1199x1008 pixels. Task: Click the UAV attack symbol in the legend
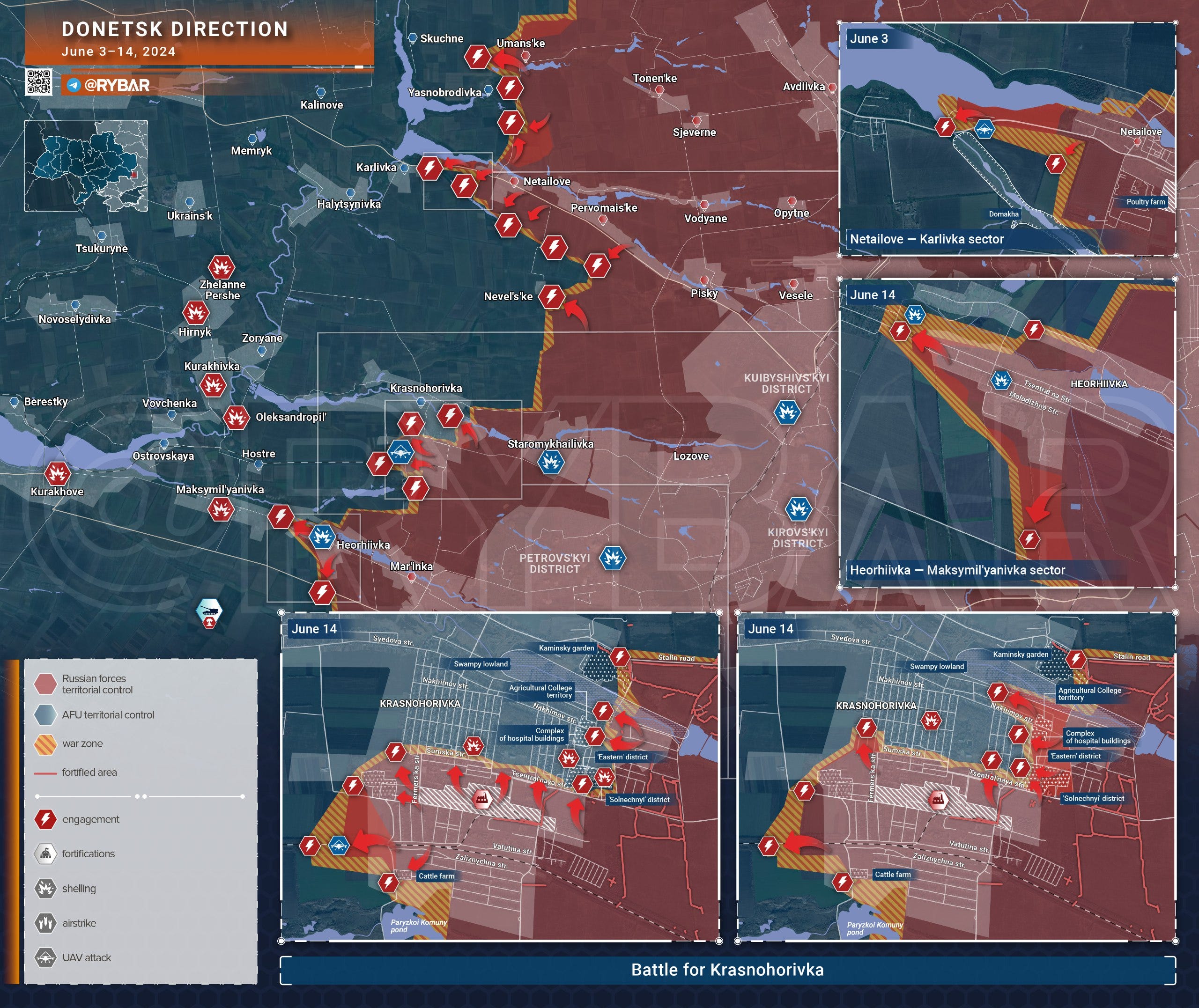pos(46,957)
